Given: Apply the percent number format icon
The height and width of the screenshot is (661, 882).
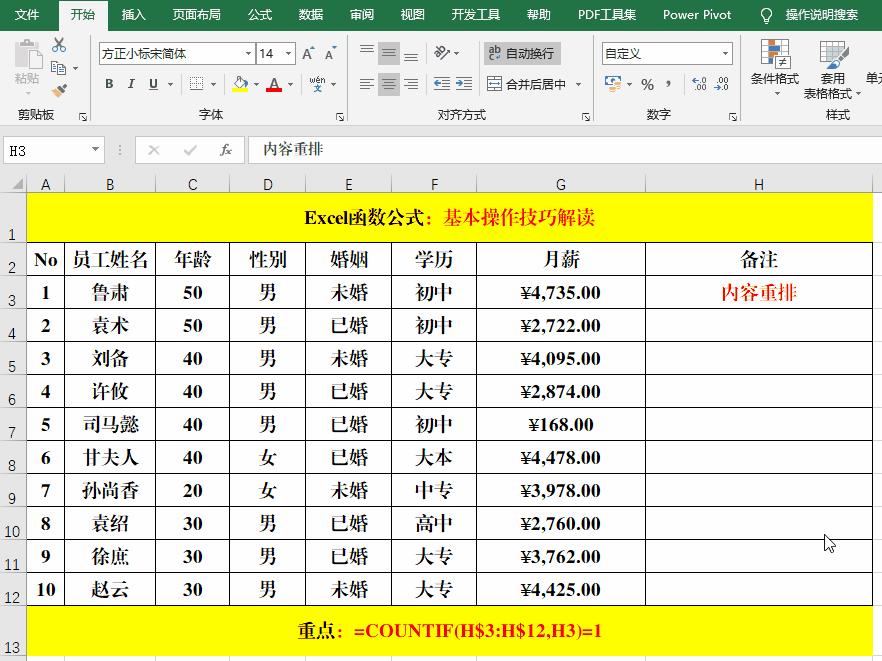Looking at the screenshot, I should point(647,84).
